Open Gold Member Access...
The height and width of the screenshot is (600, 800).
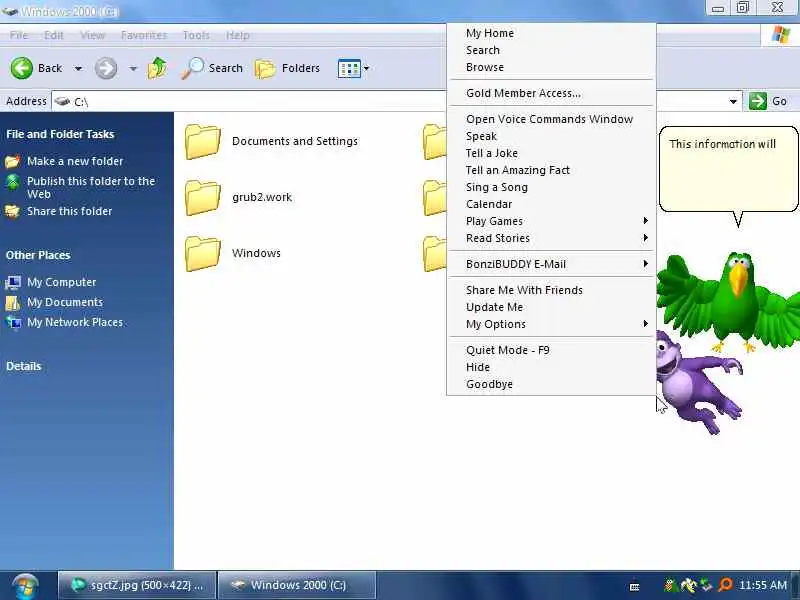(523, 93)
